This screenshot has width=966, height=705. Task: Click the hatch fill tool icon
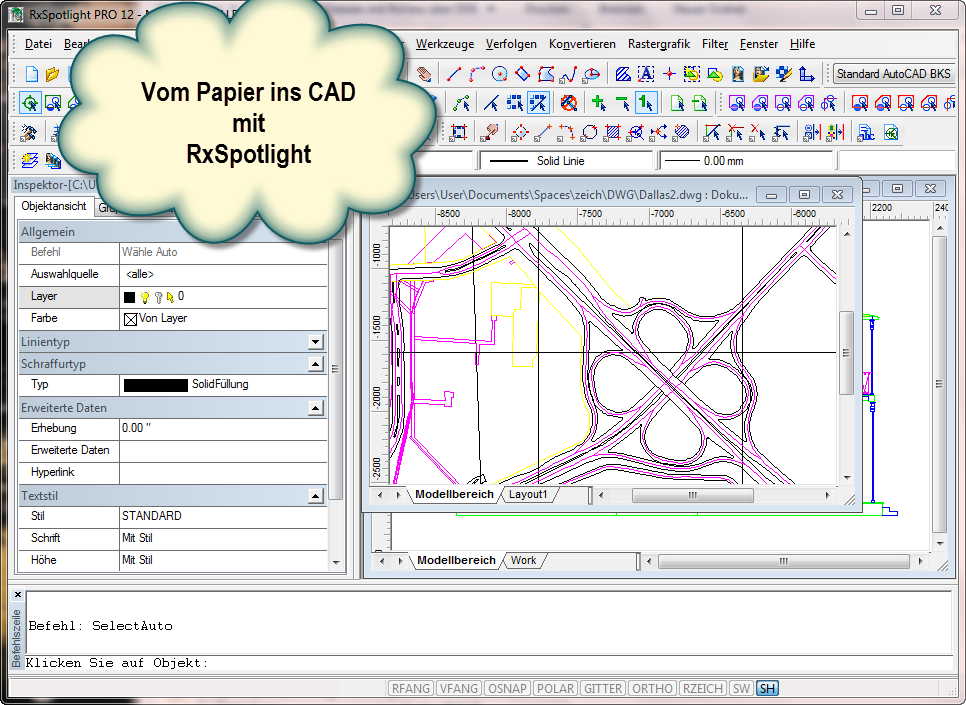[623, 74]
